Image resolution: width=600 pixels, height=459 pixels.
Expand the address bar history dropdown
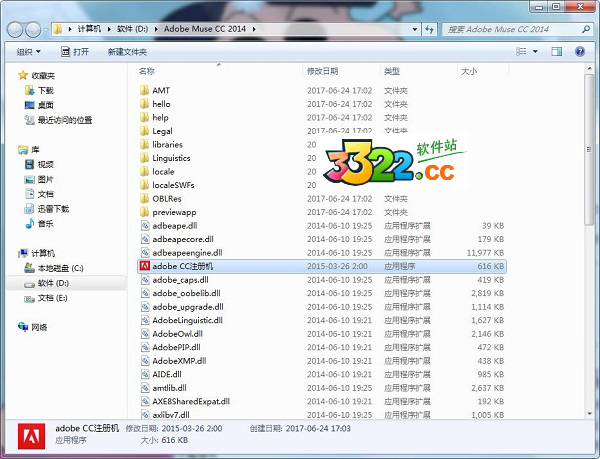415,29
